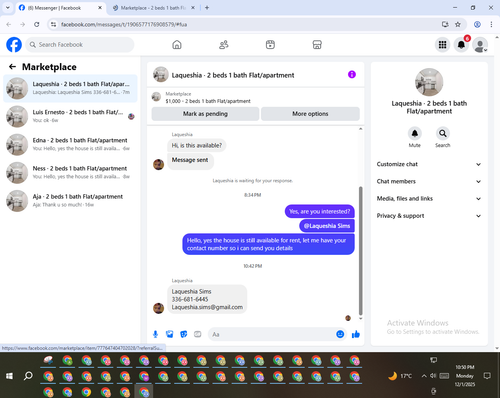The image size is (500, 398).
Task: Open the Edna conversation
Action: point(70,144)
